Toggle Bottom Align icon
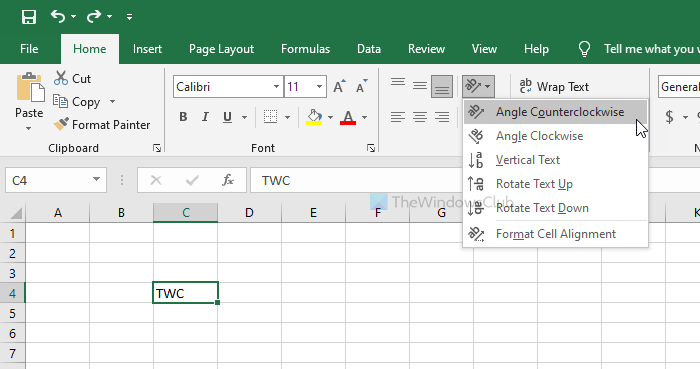 point(442,87)
